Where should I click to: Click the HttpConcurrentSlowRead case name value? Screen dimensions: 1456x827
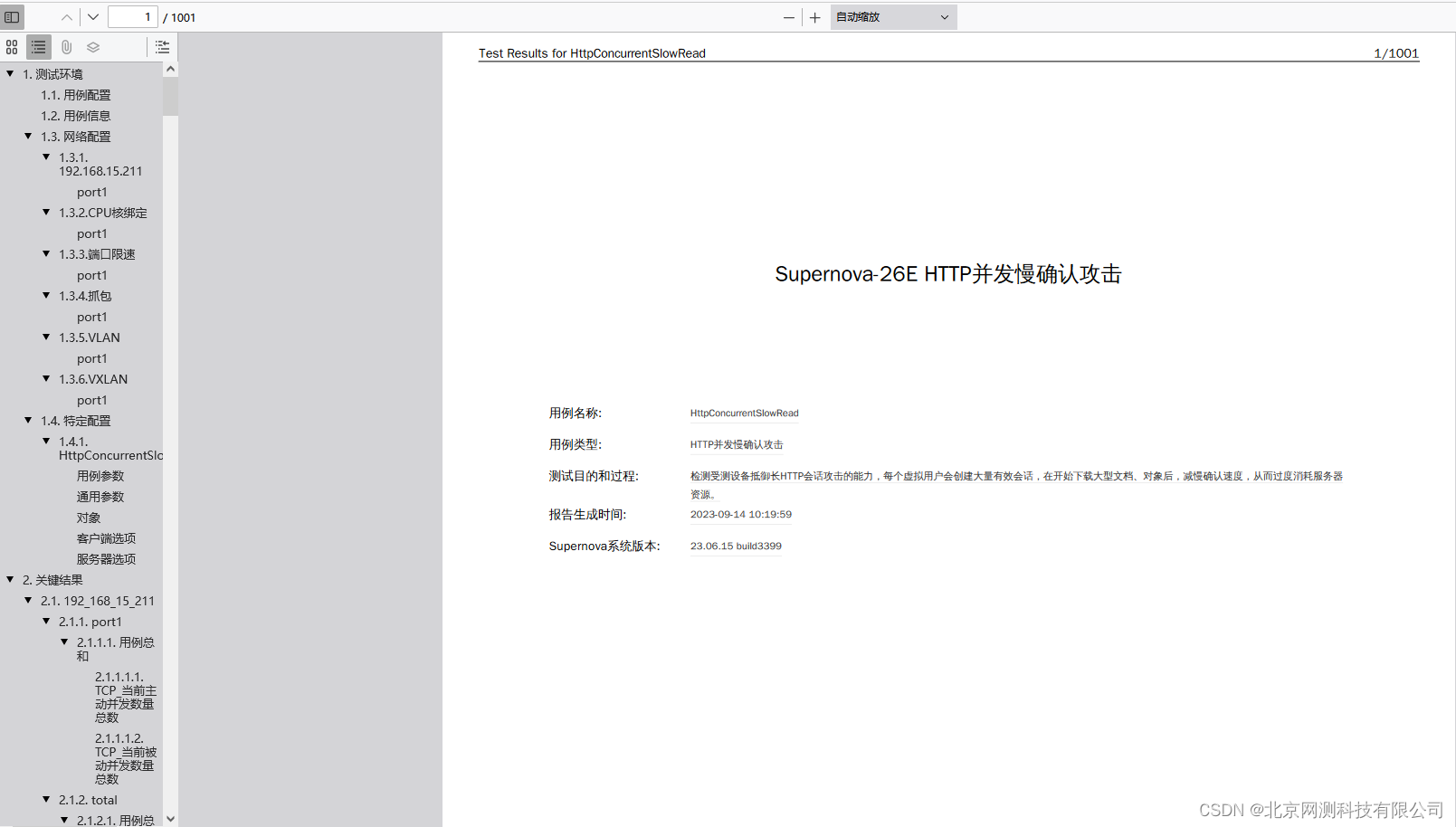744,413
